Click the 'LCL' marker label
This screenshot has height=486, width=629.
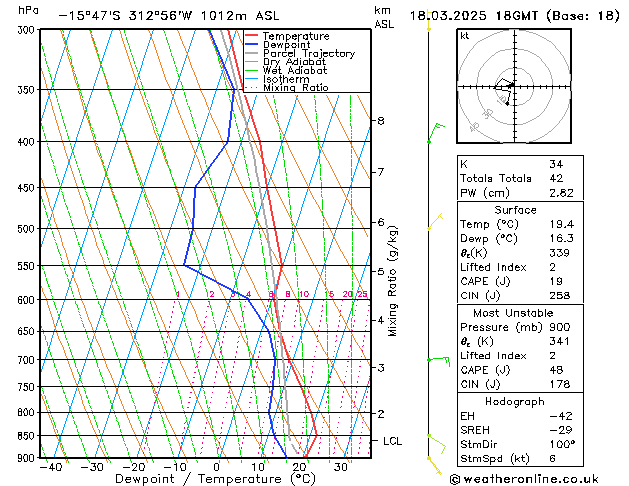point(392,441)
